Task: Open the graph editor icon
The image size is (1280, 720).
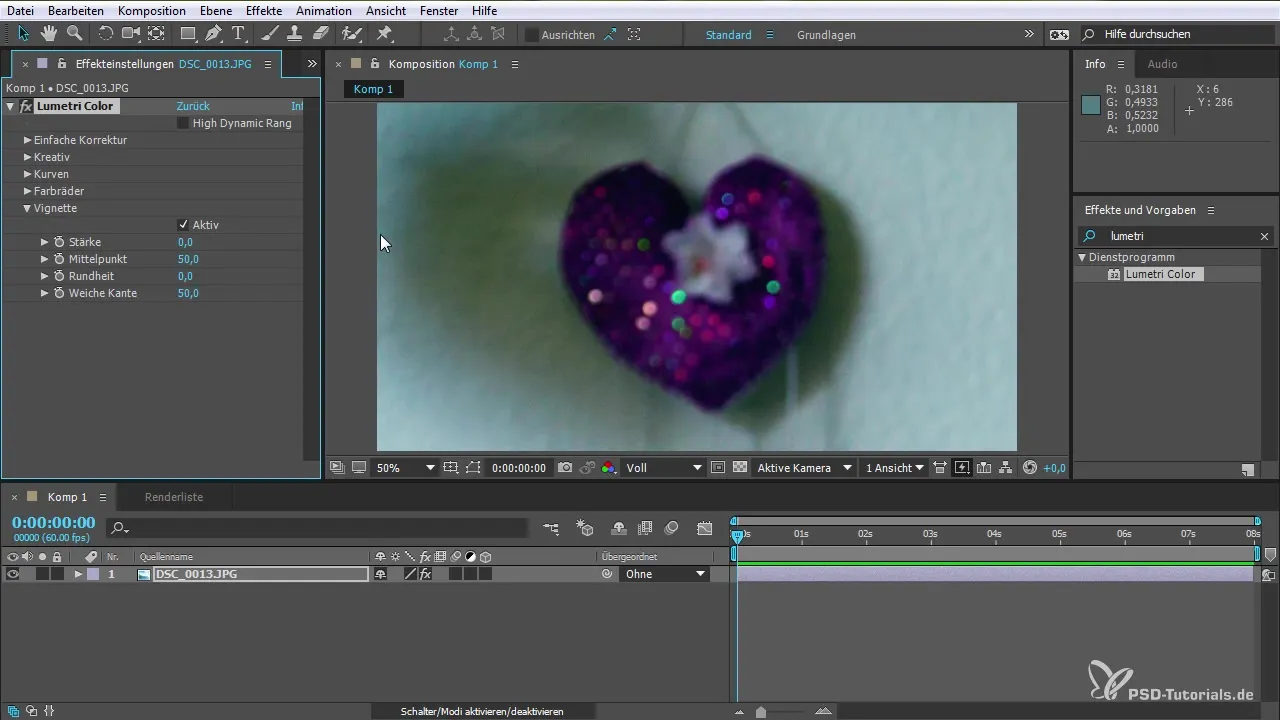Action: (705, 528)
